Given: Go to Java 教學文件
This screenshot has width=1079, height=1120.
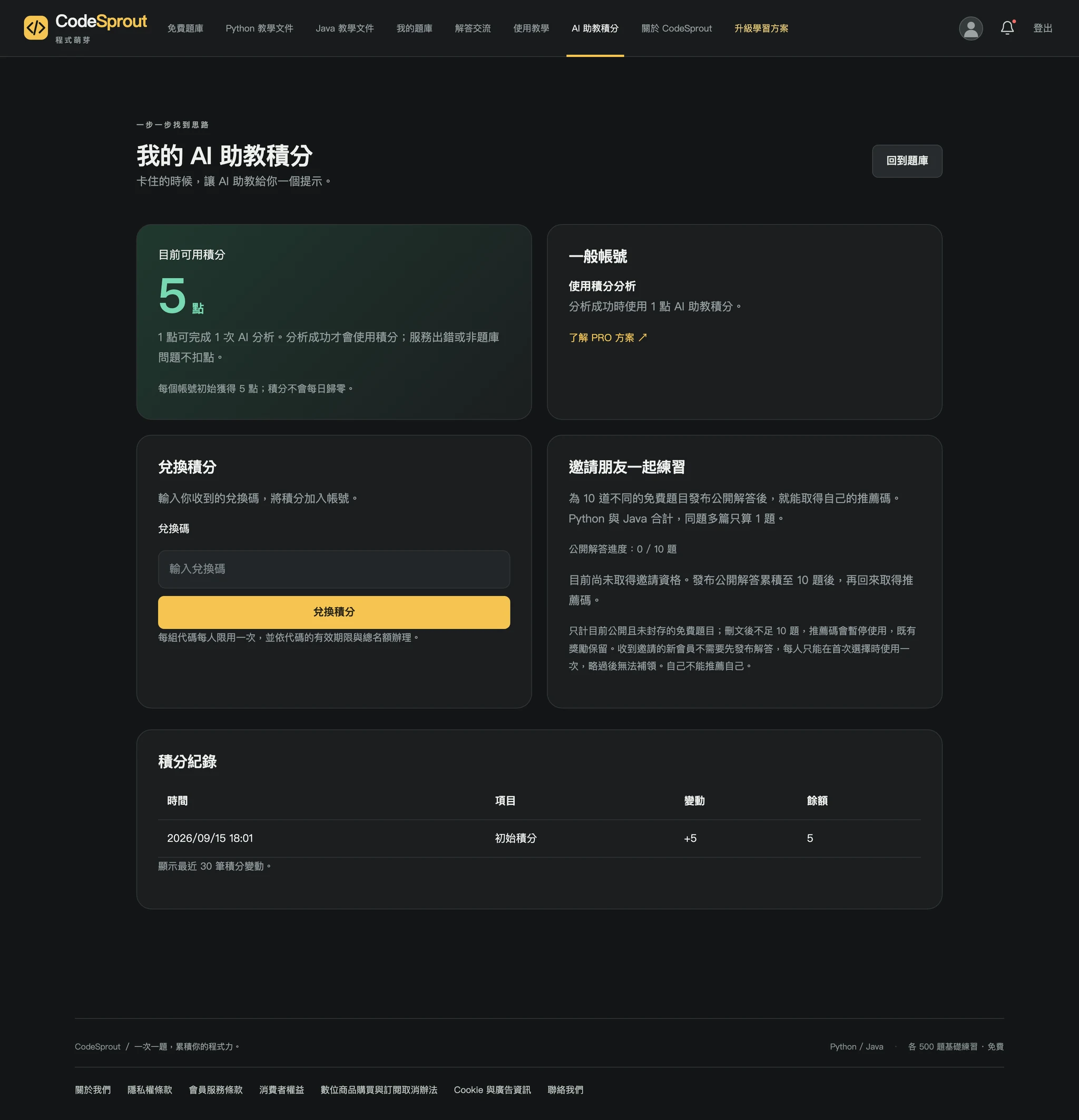Looking at the screenshot, I should coord(345,28).
